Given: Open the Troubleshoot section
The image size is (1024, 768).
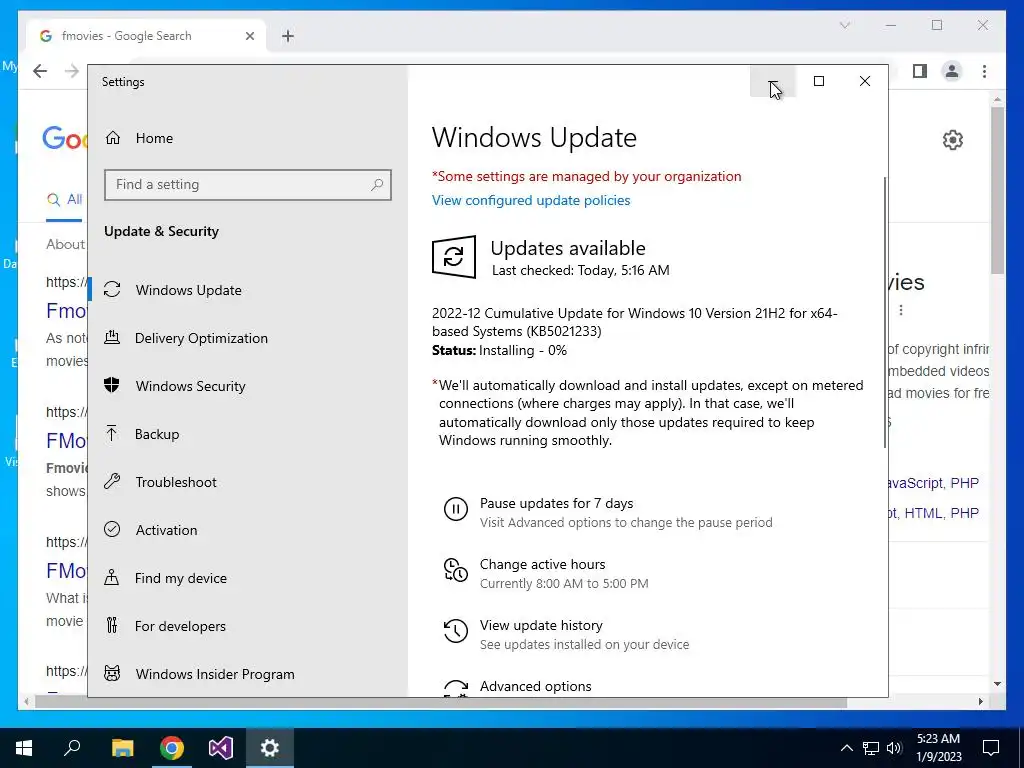Looking at the screenshot, I should (176, 482).
